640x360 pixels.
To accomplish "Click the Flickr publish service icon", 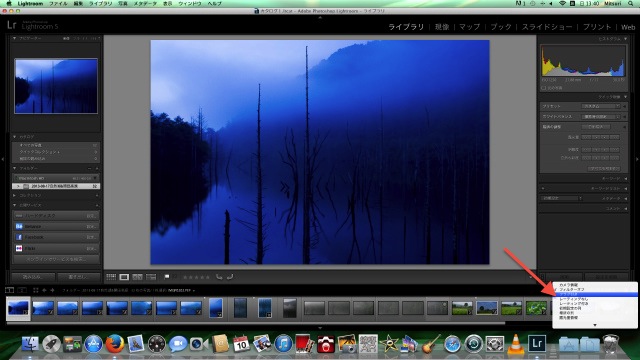I will pyautogui.click(x=19, y=248).
